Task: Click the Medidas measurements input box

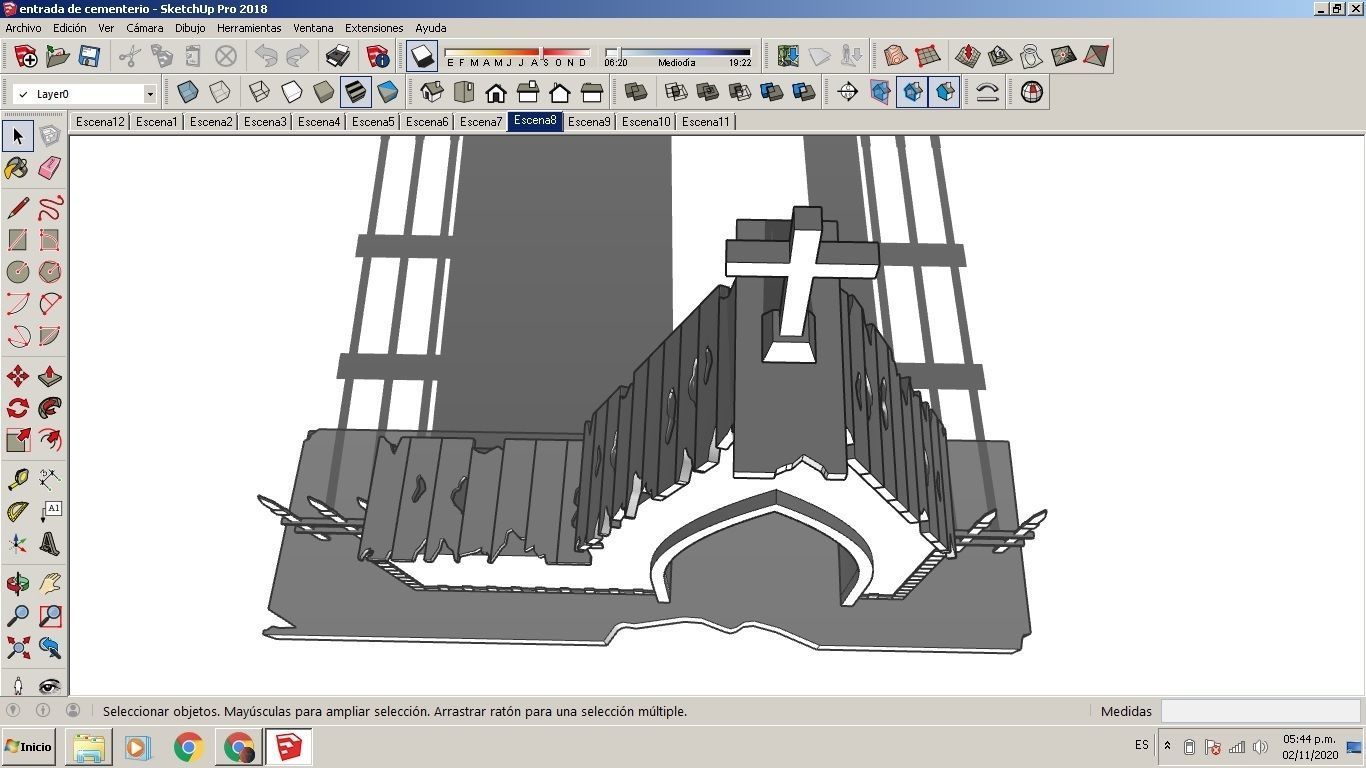Action: (x=1260, y=711)
